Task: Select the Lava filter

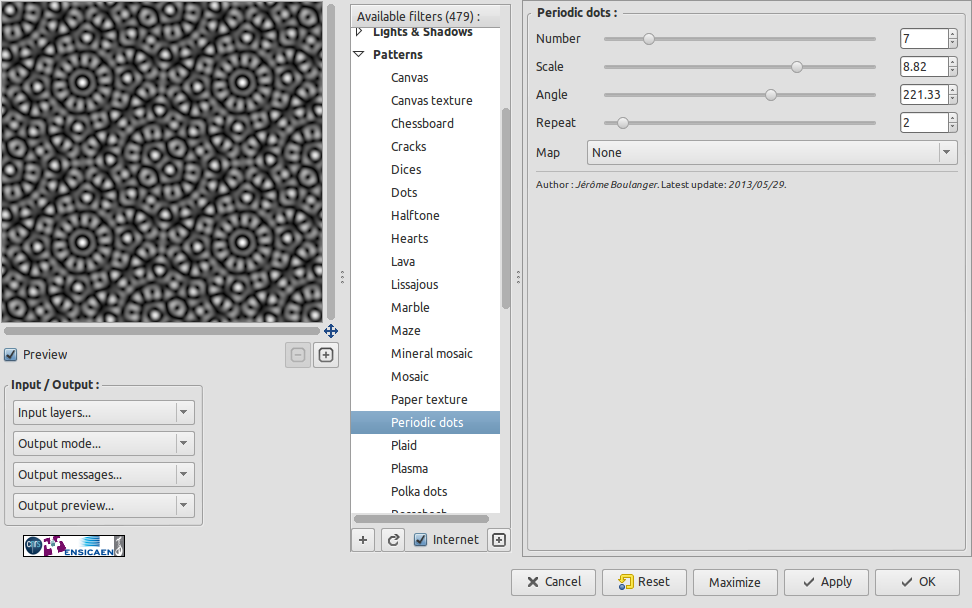Action: [403, 262]
